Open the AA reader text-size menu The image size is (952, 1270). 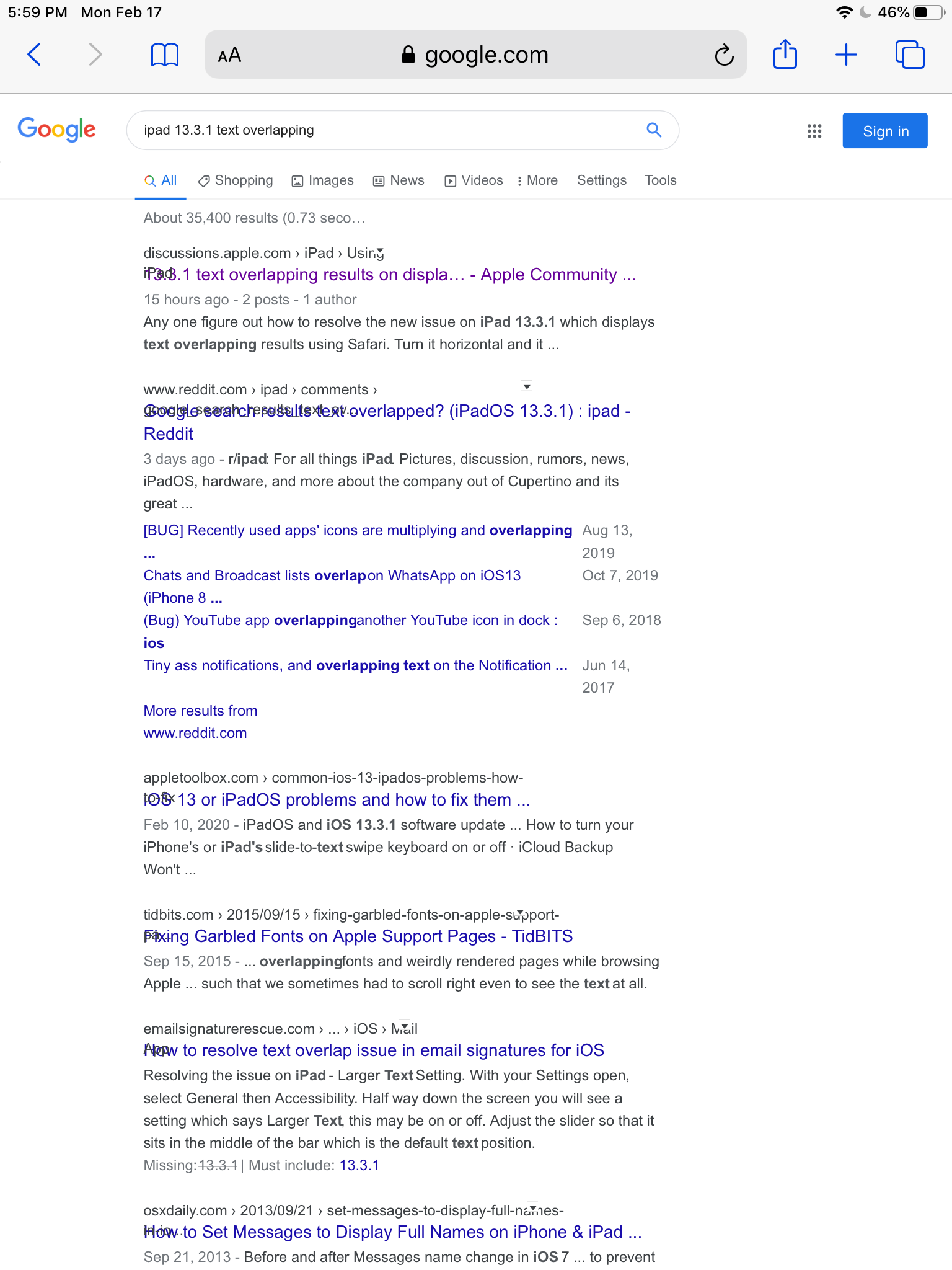tap(229, 55)
